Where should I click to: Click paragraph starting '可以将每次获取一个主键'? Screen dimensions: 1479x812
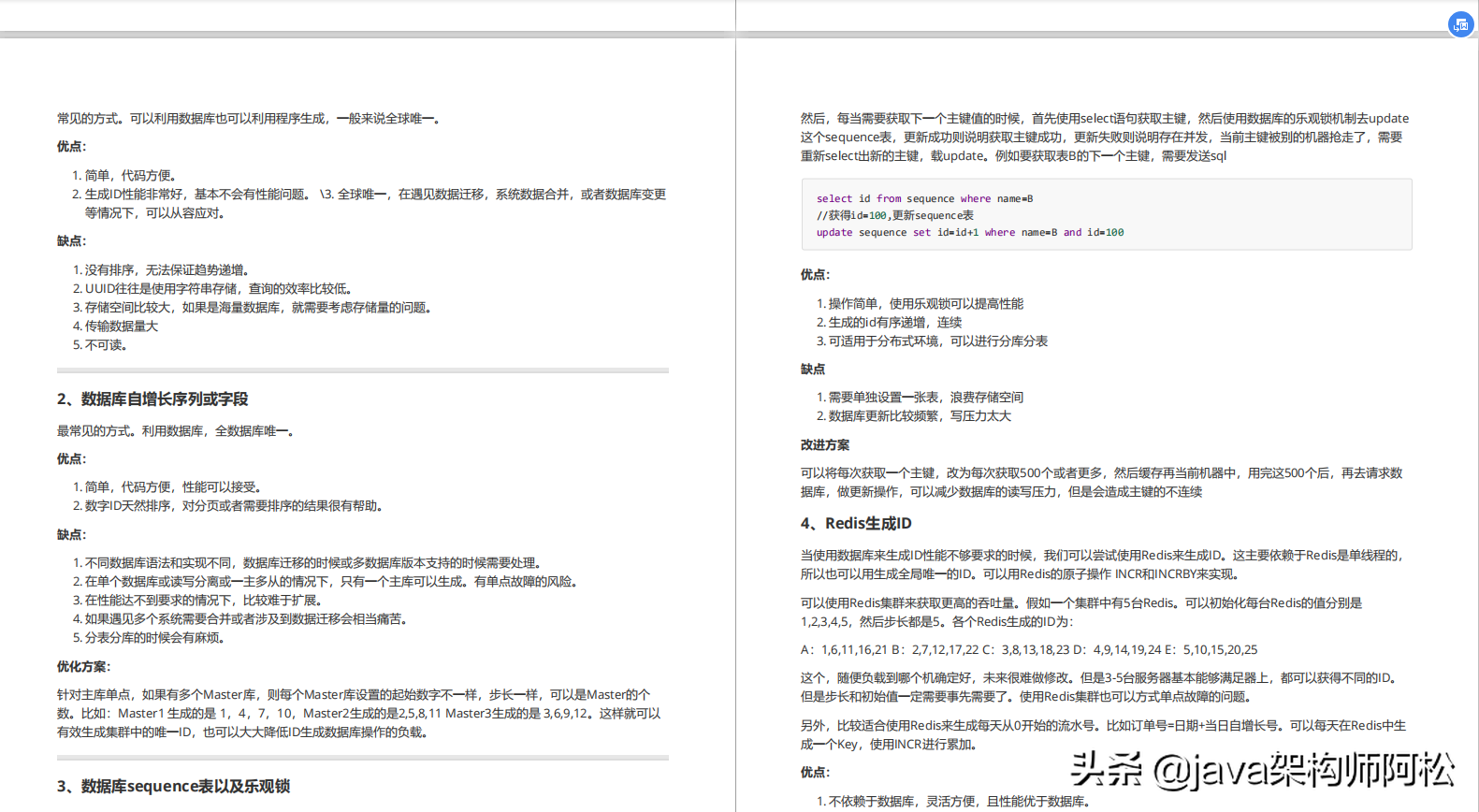1102,482
